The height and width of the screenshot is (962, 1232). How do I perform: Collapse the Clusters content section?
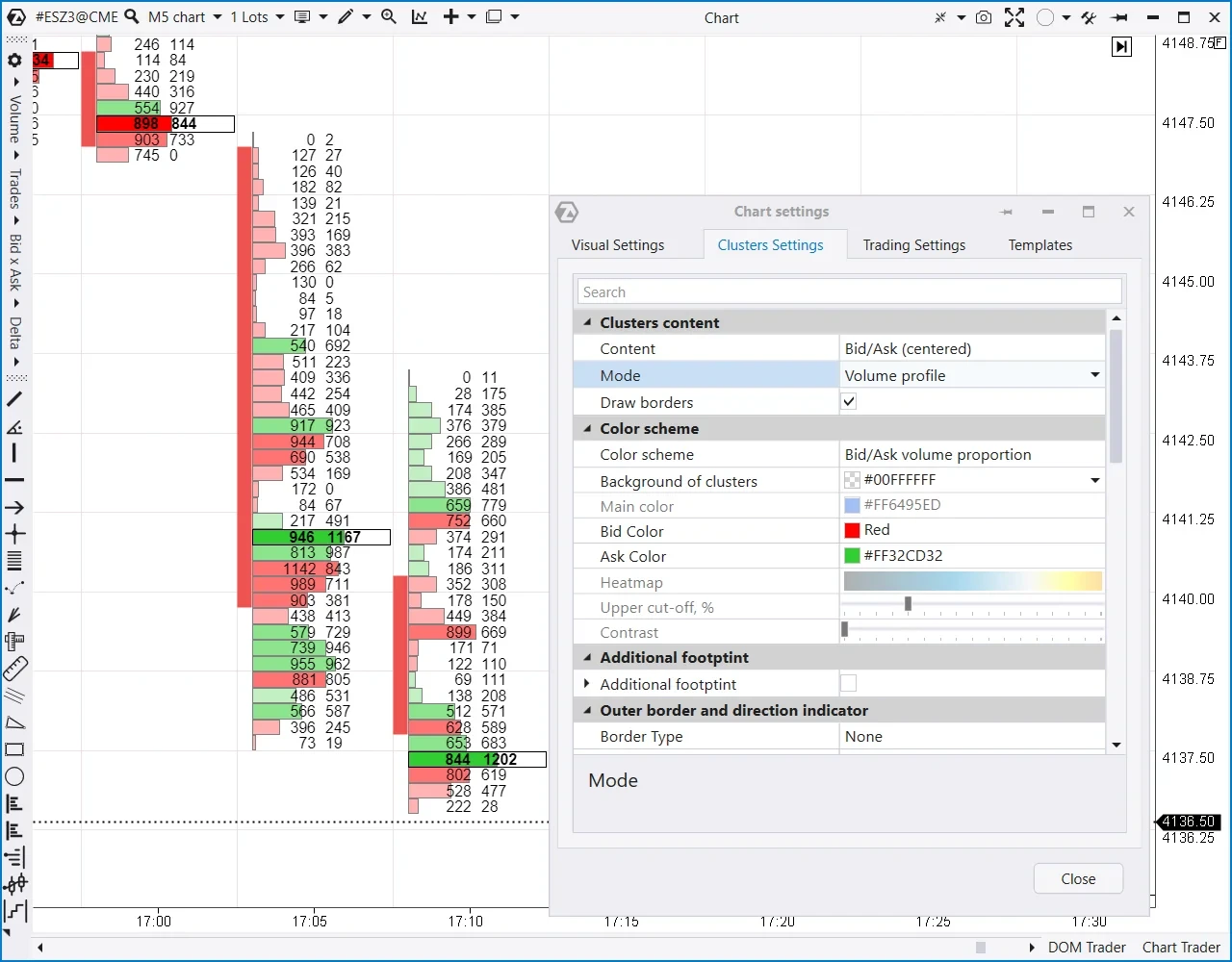tap(587, 323)
